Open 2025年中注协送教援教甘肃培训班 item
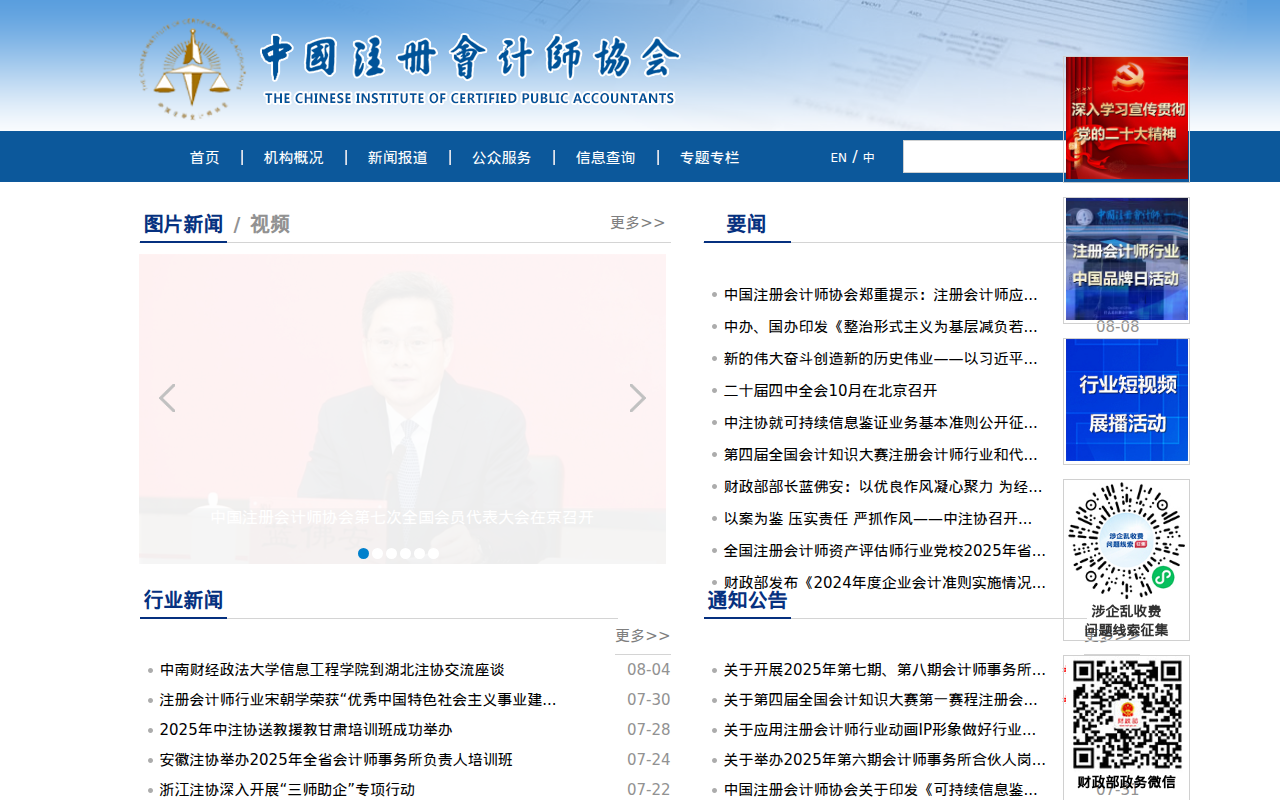This screenshot has width=1280, height=800. (306, 730)
